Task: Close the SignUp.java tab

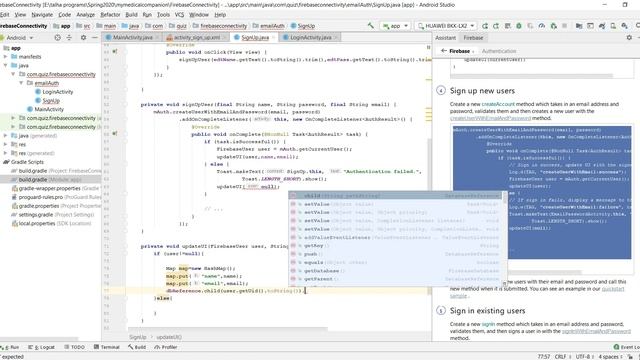Action: pos(274,38)
